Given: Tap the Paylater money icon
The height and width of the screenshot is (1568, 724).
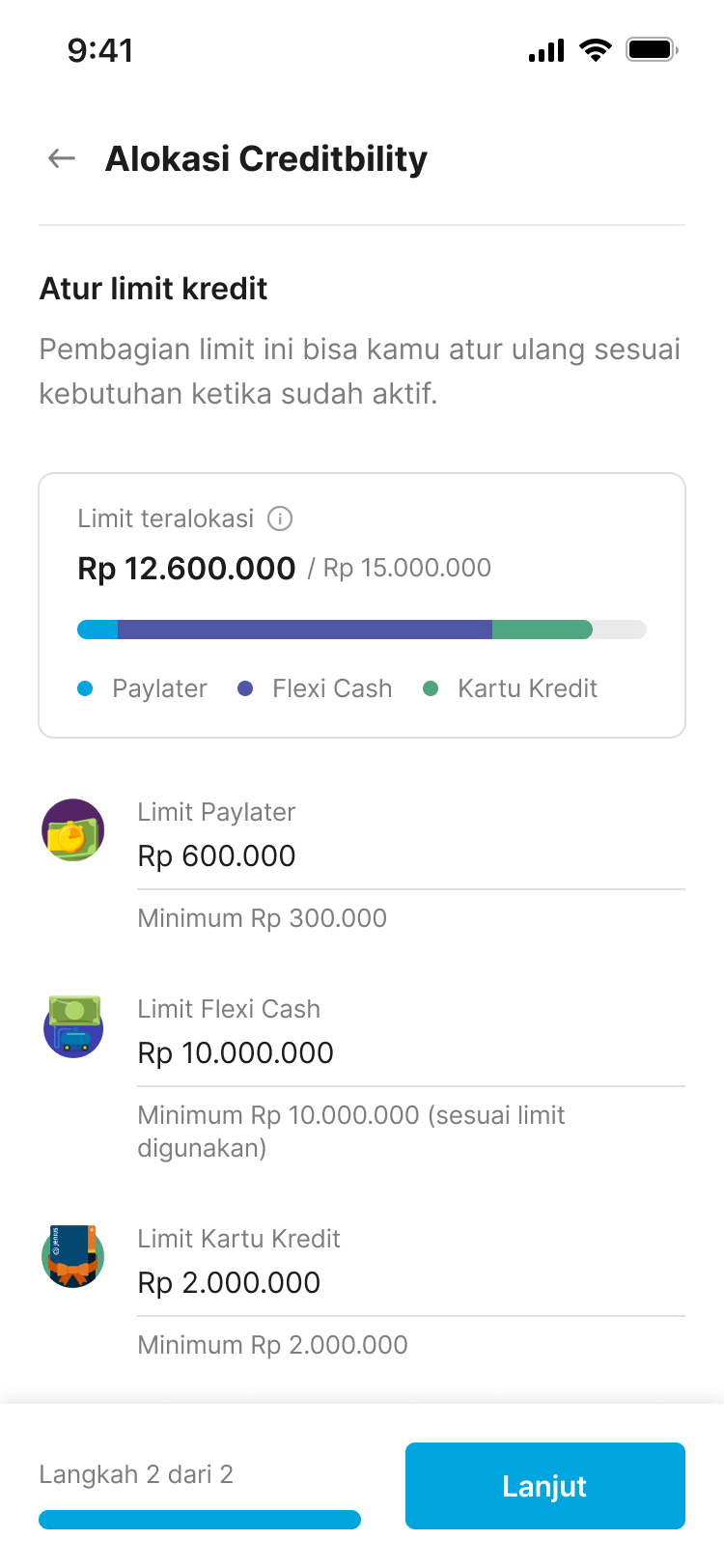Looking at the screenshot, I should coord(73,830).
